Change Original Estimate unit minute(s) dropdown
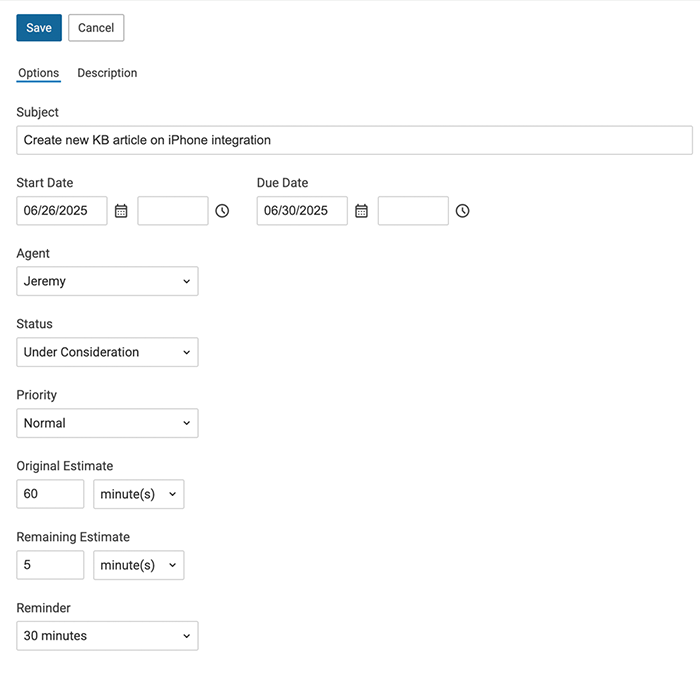This screenshot has height=700, width=700. [138, 494]
